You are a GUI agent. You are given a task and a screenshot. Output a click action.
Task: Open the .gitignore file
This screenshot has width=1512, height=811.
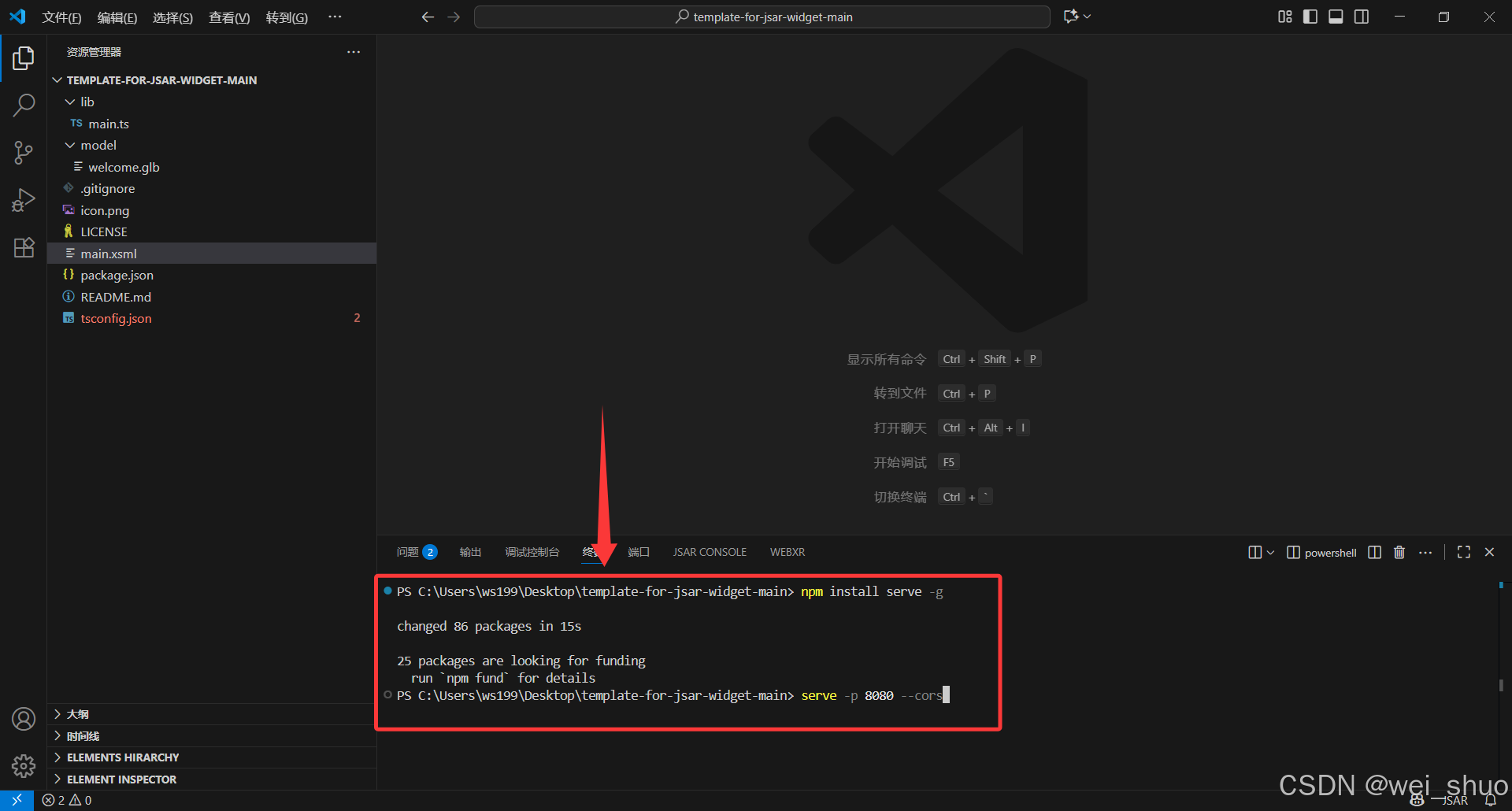click(x=212, y=188)
